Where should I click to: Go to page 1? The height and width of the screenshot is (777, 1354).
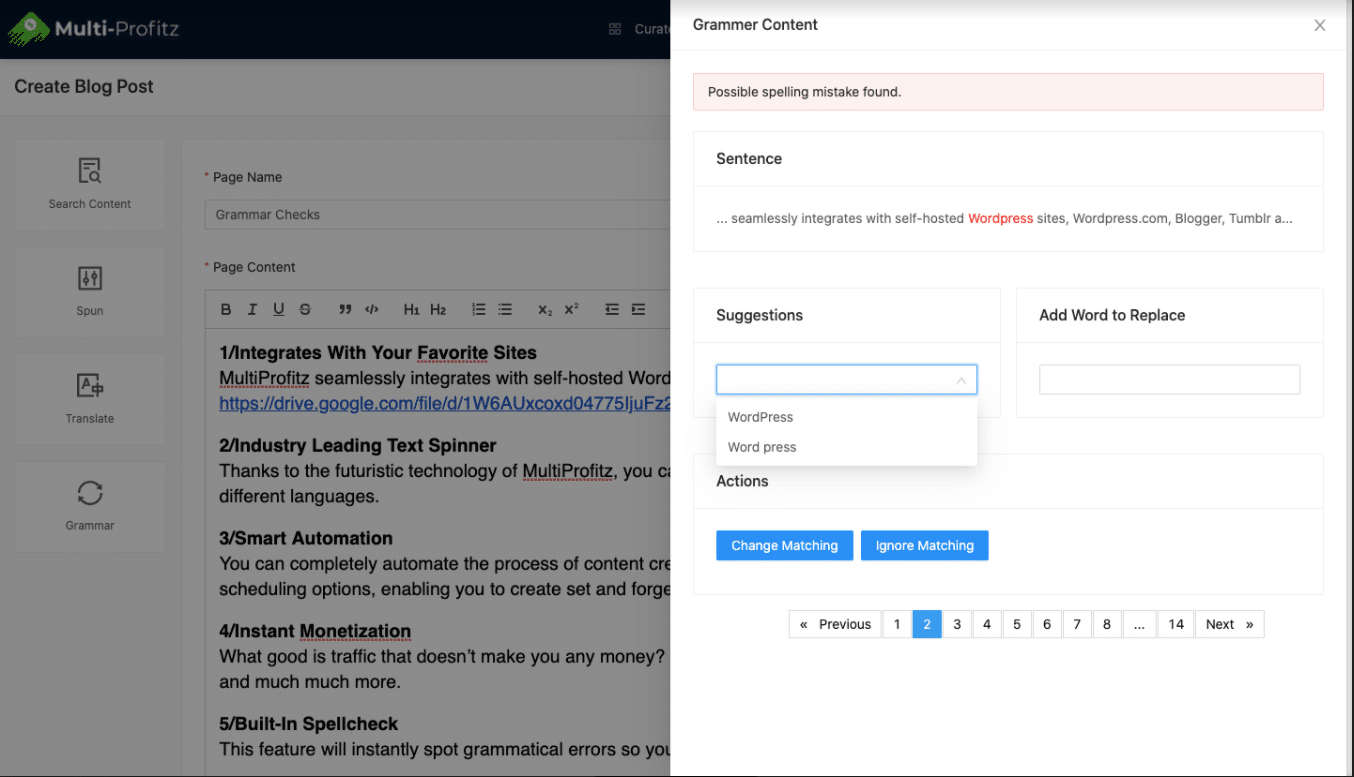point(897,624)
